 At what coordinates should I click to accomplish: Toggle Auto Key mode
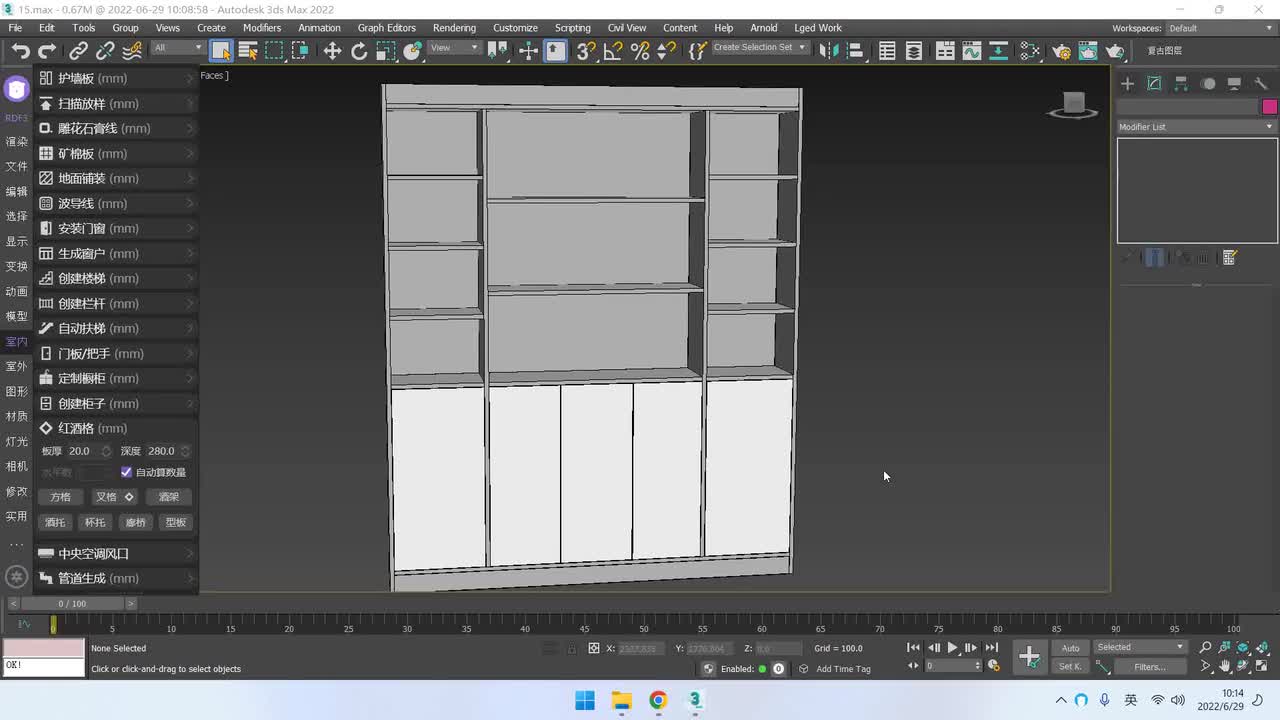coord(1070,648)
